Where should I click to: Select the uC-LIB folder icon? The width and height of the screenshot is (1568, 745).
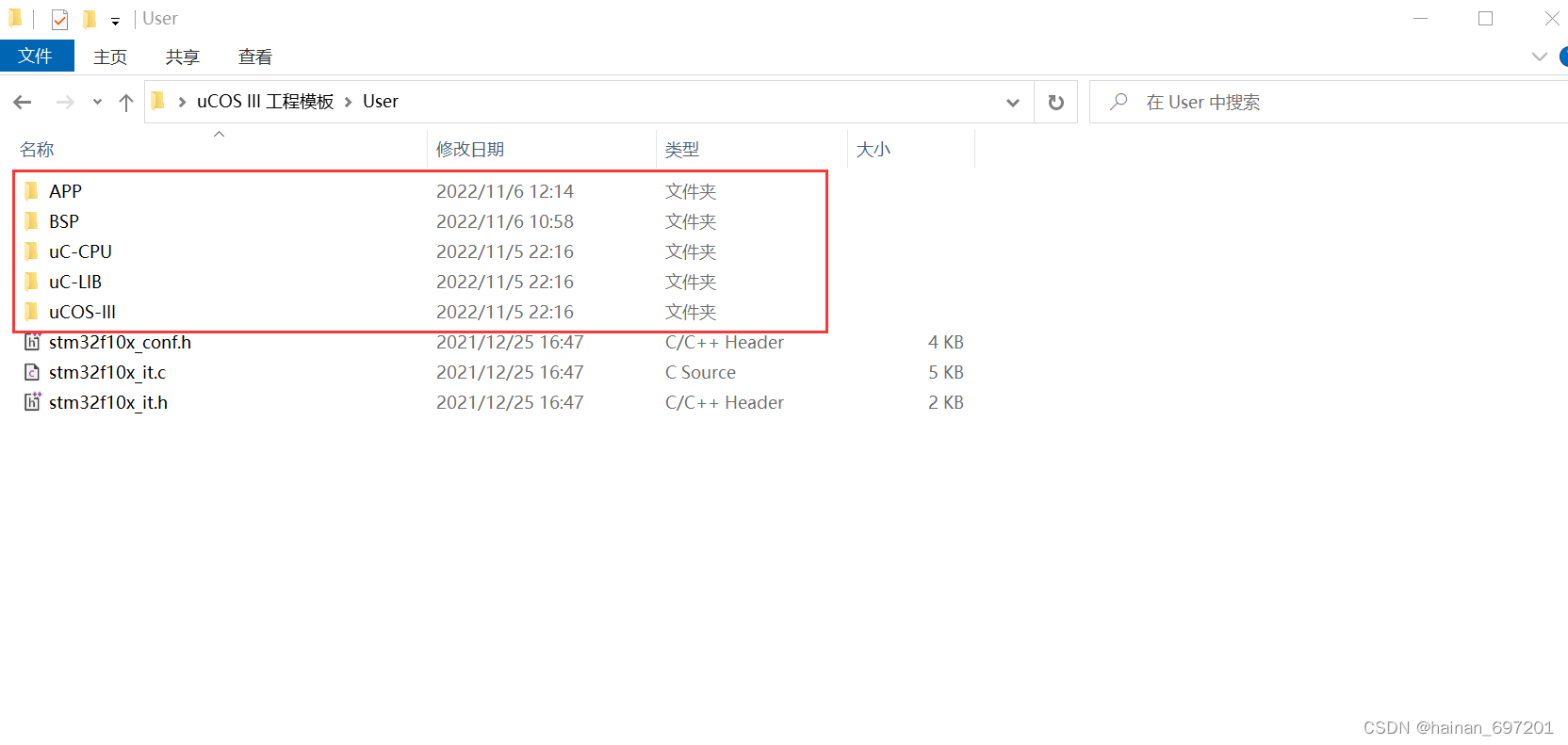pos(32,282)
